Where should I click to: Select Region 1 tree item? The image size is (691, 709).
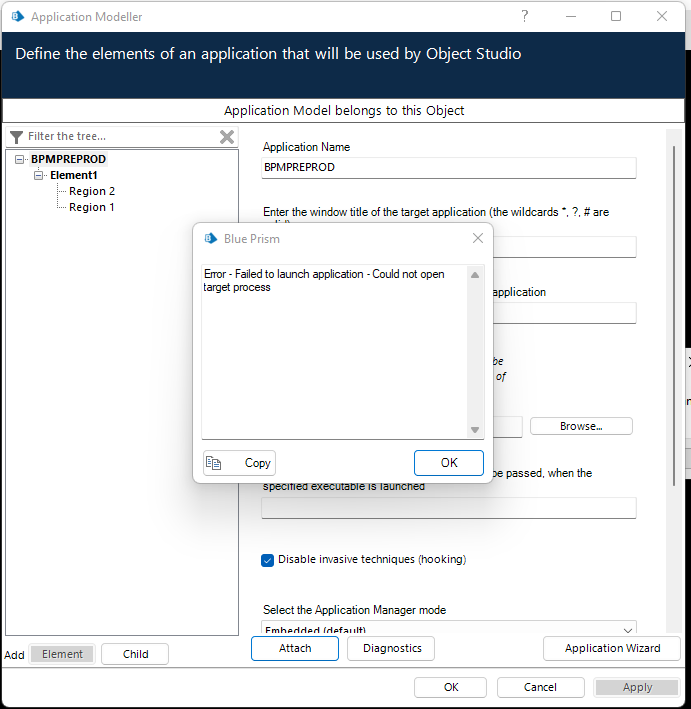92,207
